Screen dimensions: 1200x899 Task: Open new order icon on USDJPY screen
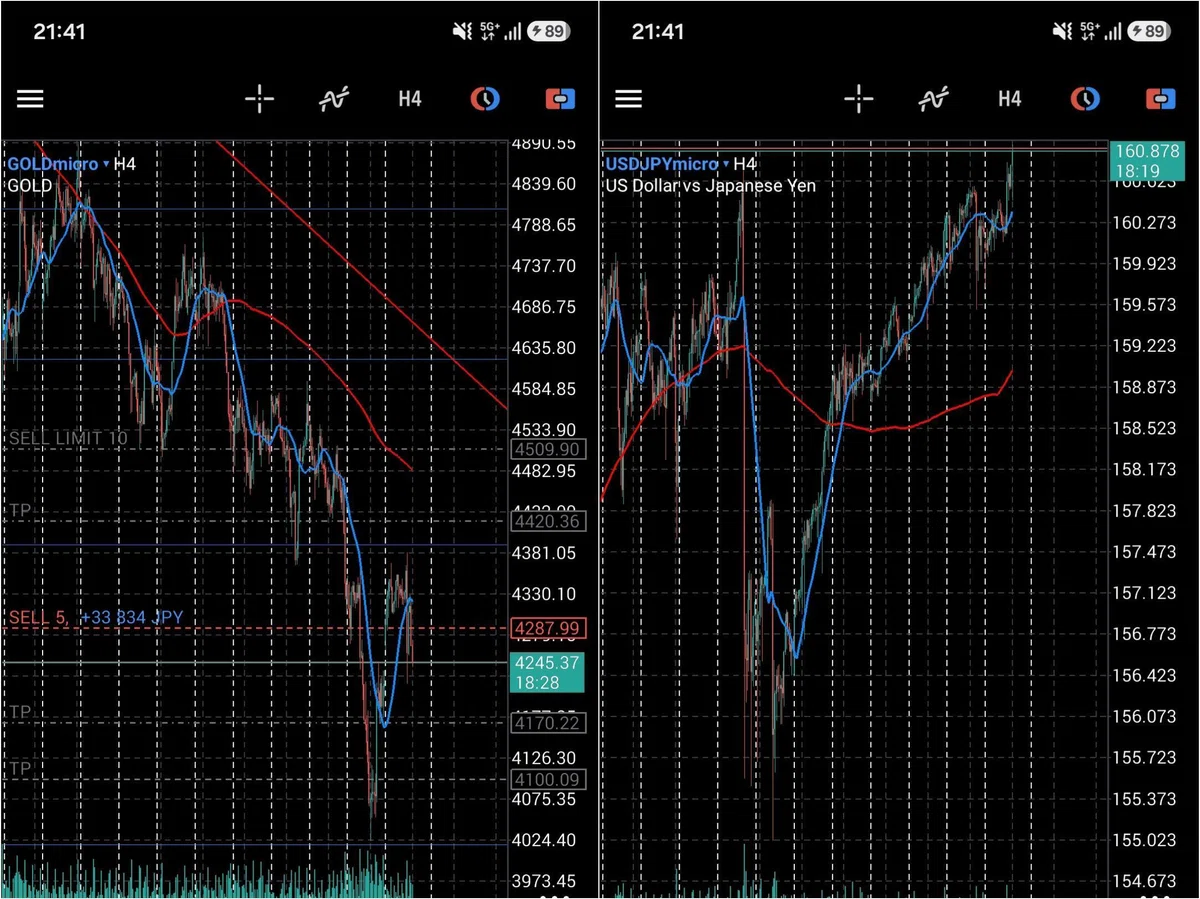(1160, 99)
